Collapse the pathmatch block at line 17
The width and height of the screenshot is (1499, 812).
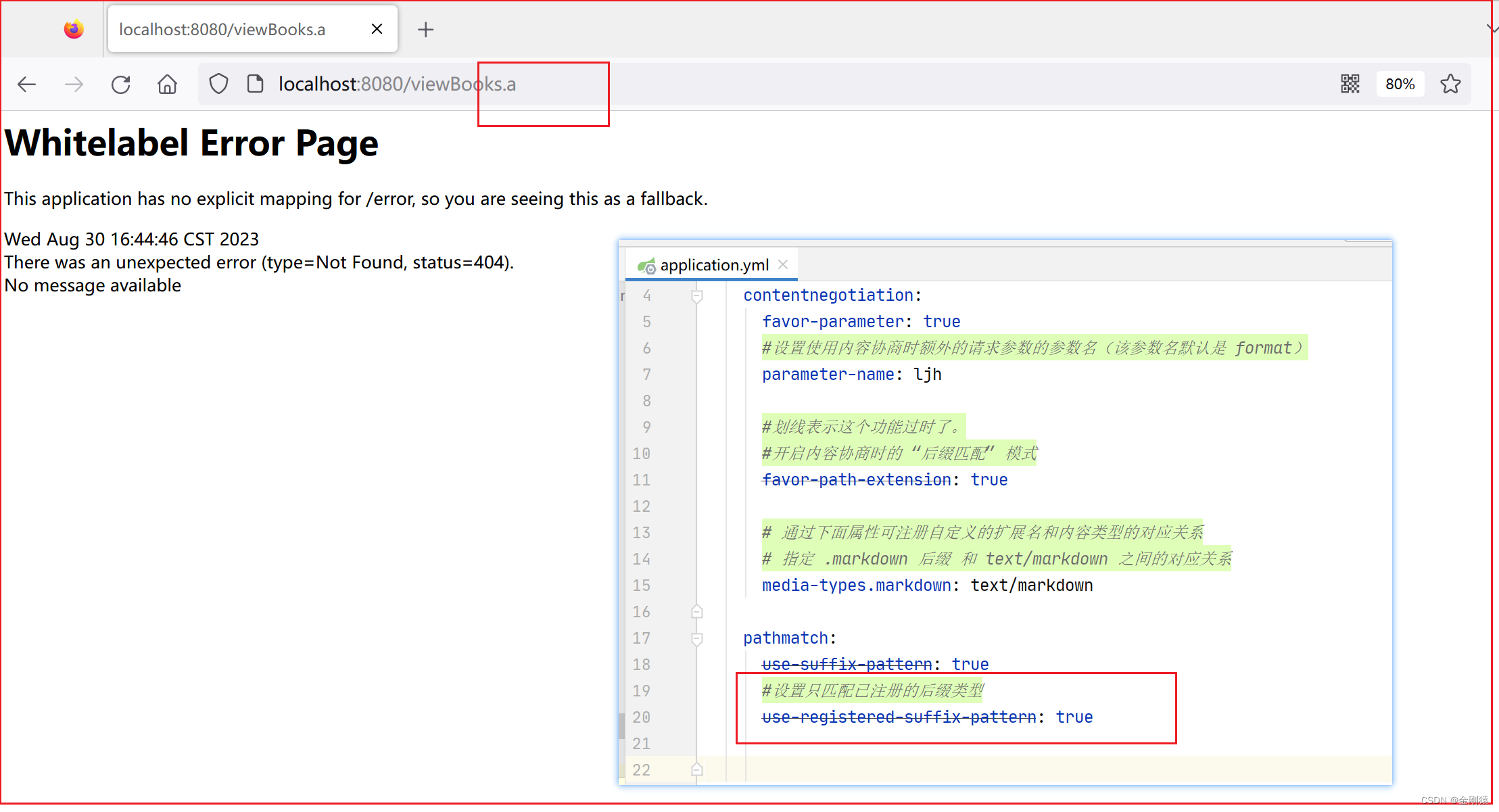[x=697, y=638]
